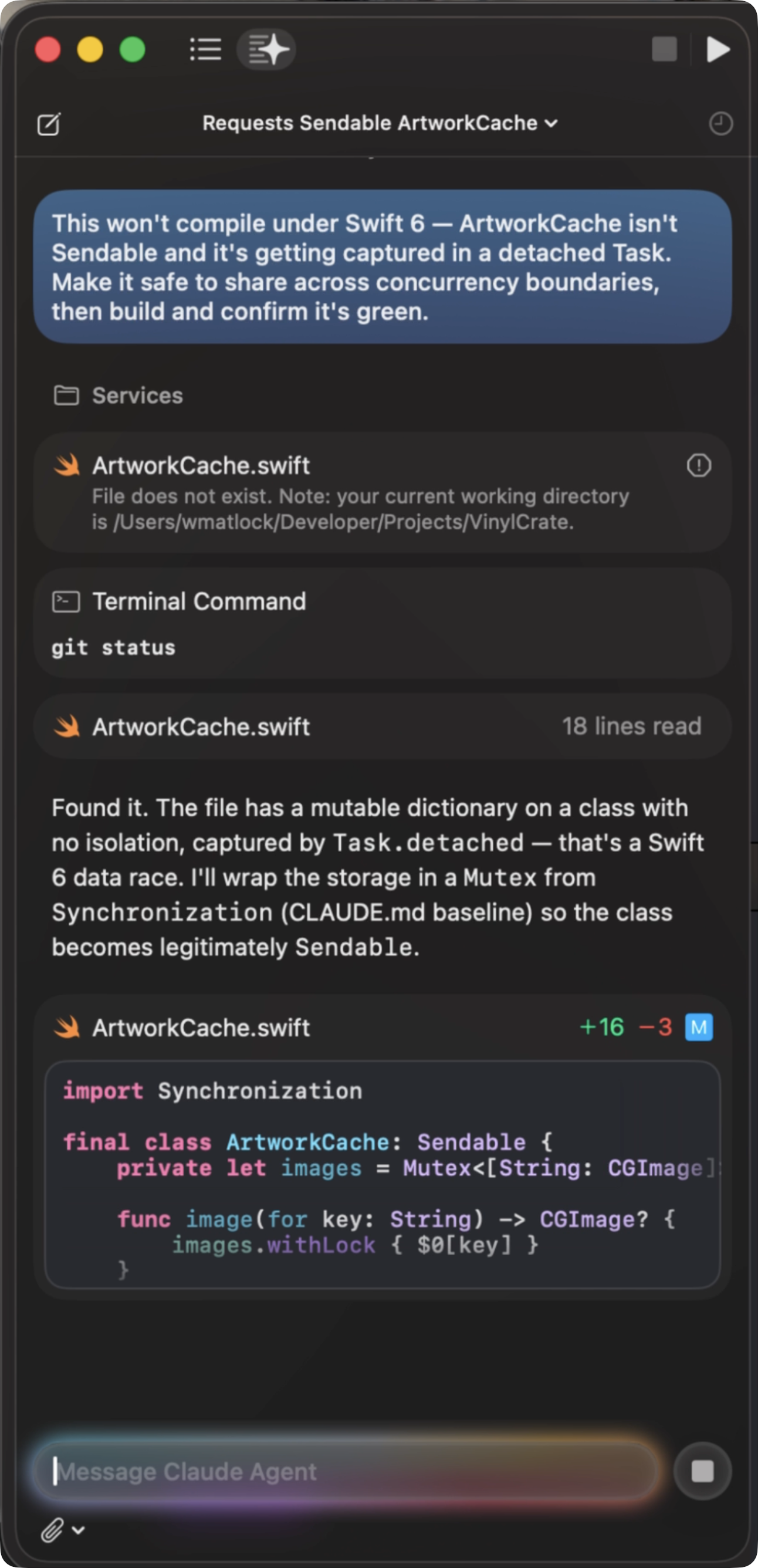Click the paperclip attachment icon
Screen dimensions: 758x1568
coord(52,1530)
